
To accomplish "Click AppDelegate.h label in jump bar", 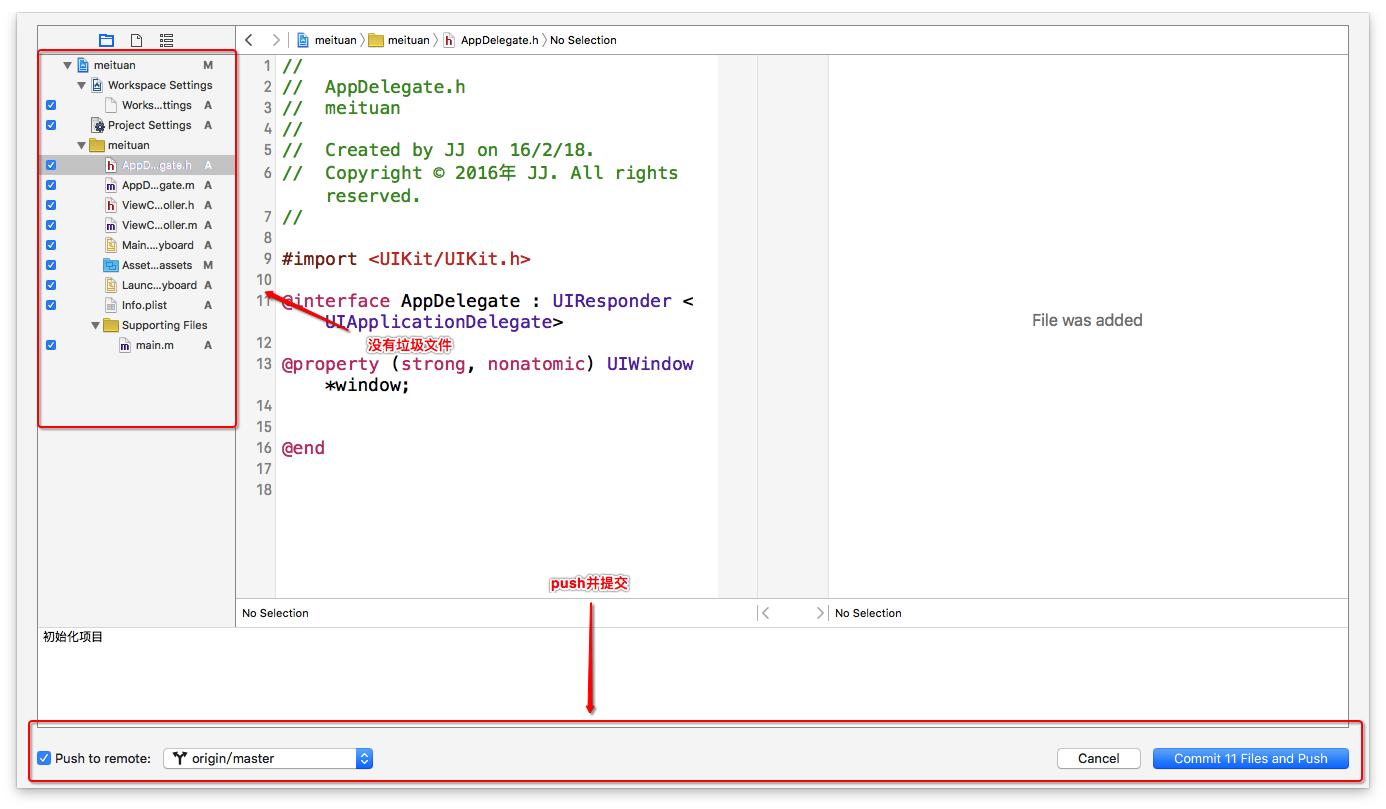I will [x=499, y=40].
